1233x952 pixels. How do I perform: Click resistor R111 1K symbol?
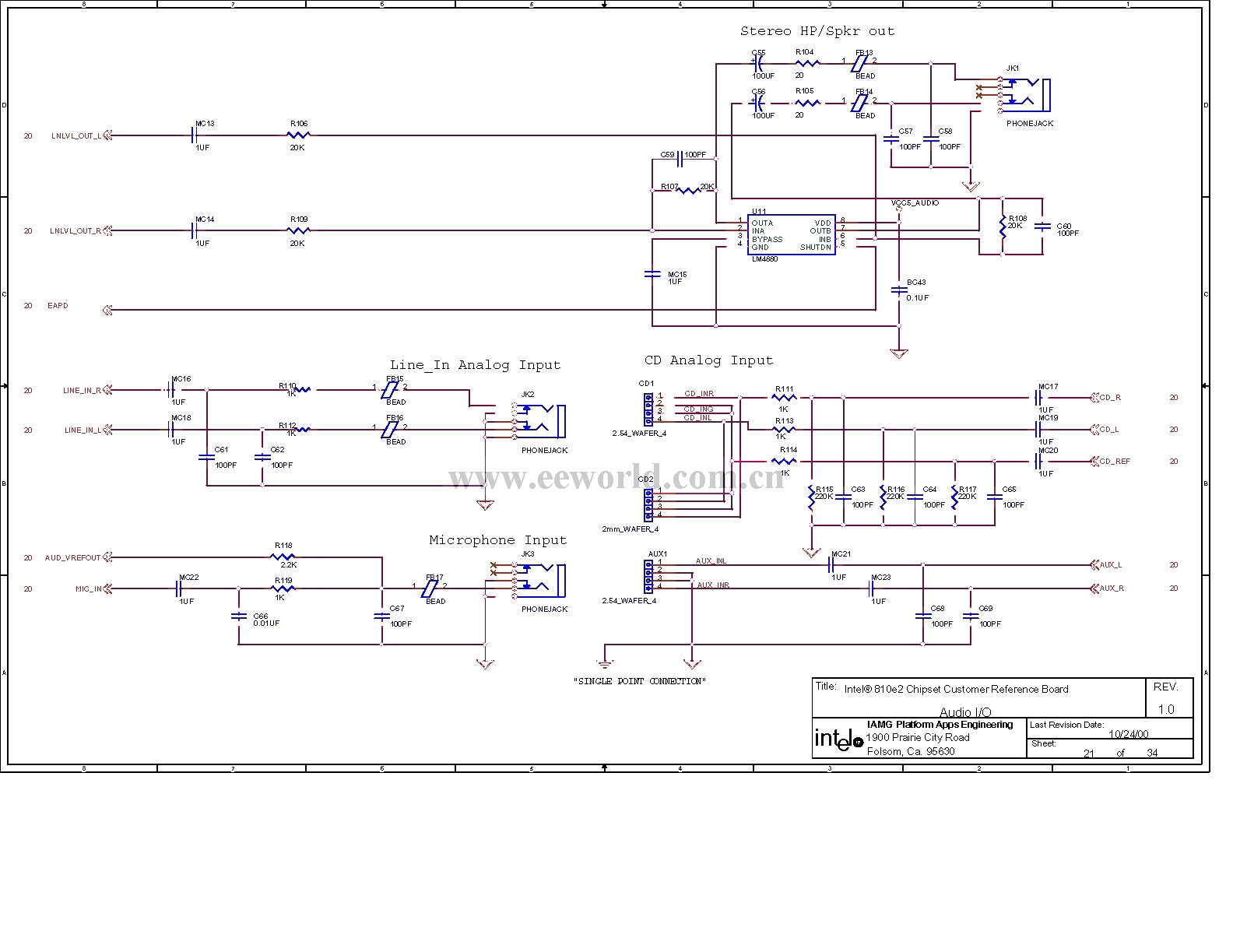[785, 398]
